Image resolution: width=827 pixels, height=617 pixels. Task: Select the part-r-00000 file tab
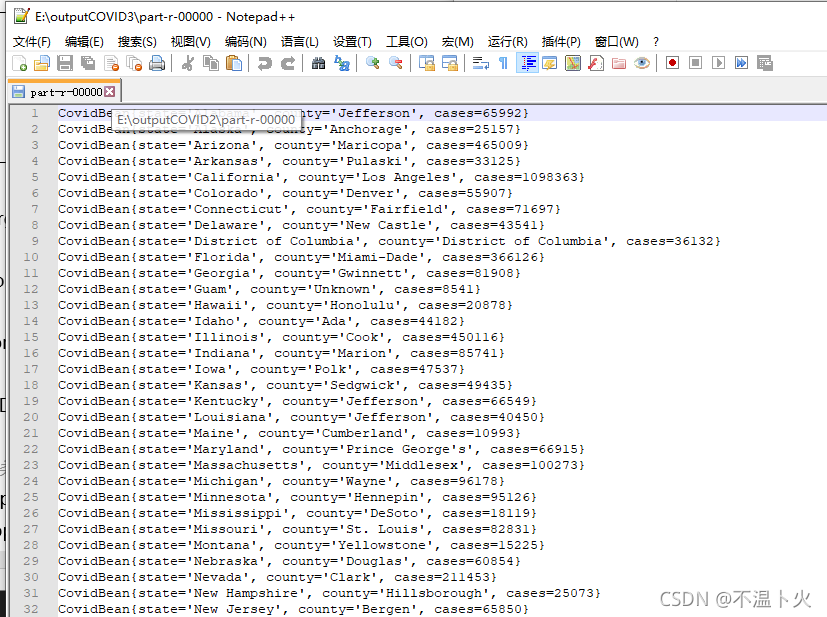tap(64, 92)
